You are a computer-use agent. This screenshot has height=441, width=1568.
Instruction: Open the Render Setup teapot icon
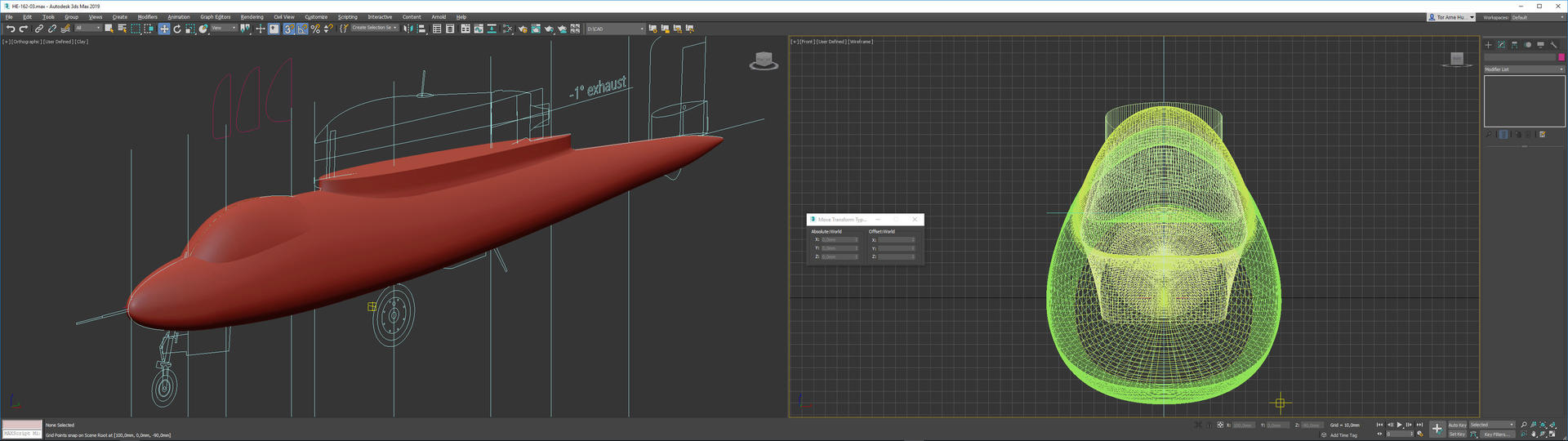523,29
